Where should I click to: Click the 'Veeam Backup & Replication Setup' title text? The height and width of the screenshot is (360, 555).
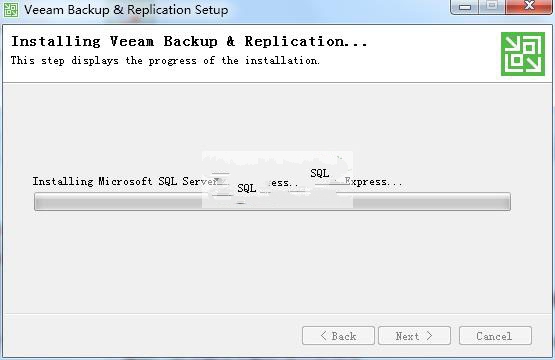(126, 10)
